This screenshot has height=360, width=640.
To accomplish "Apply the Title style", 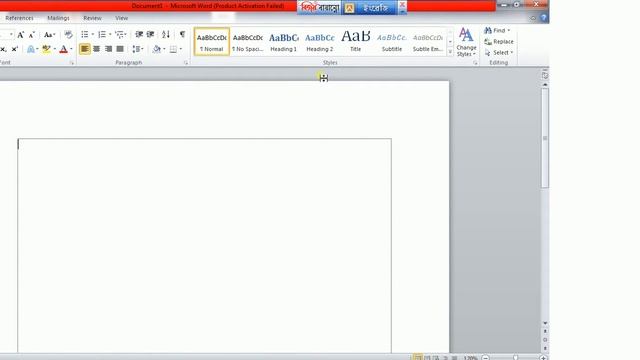I will click(x=356, y=41).
